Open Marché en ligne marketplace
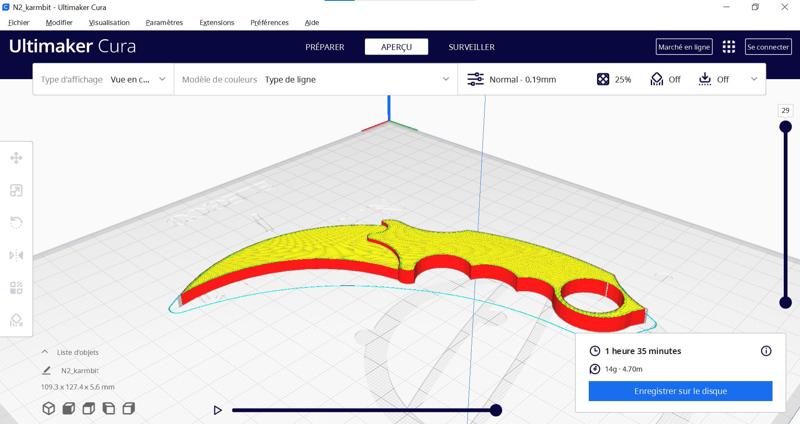 684,47
